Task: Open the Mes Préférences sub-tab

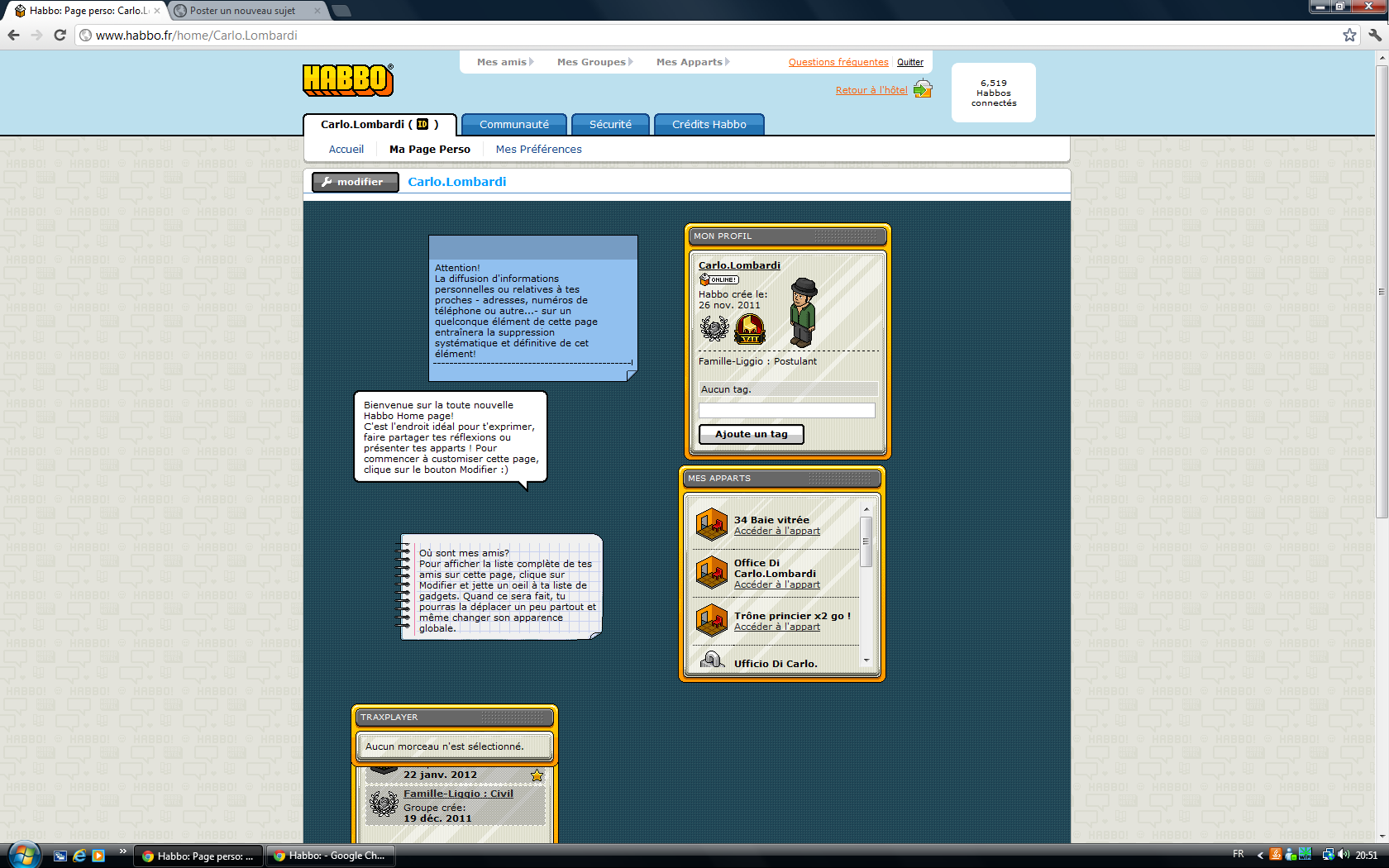Action: coord(539,149)
